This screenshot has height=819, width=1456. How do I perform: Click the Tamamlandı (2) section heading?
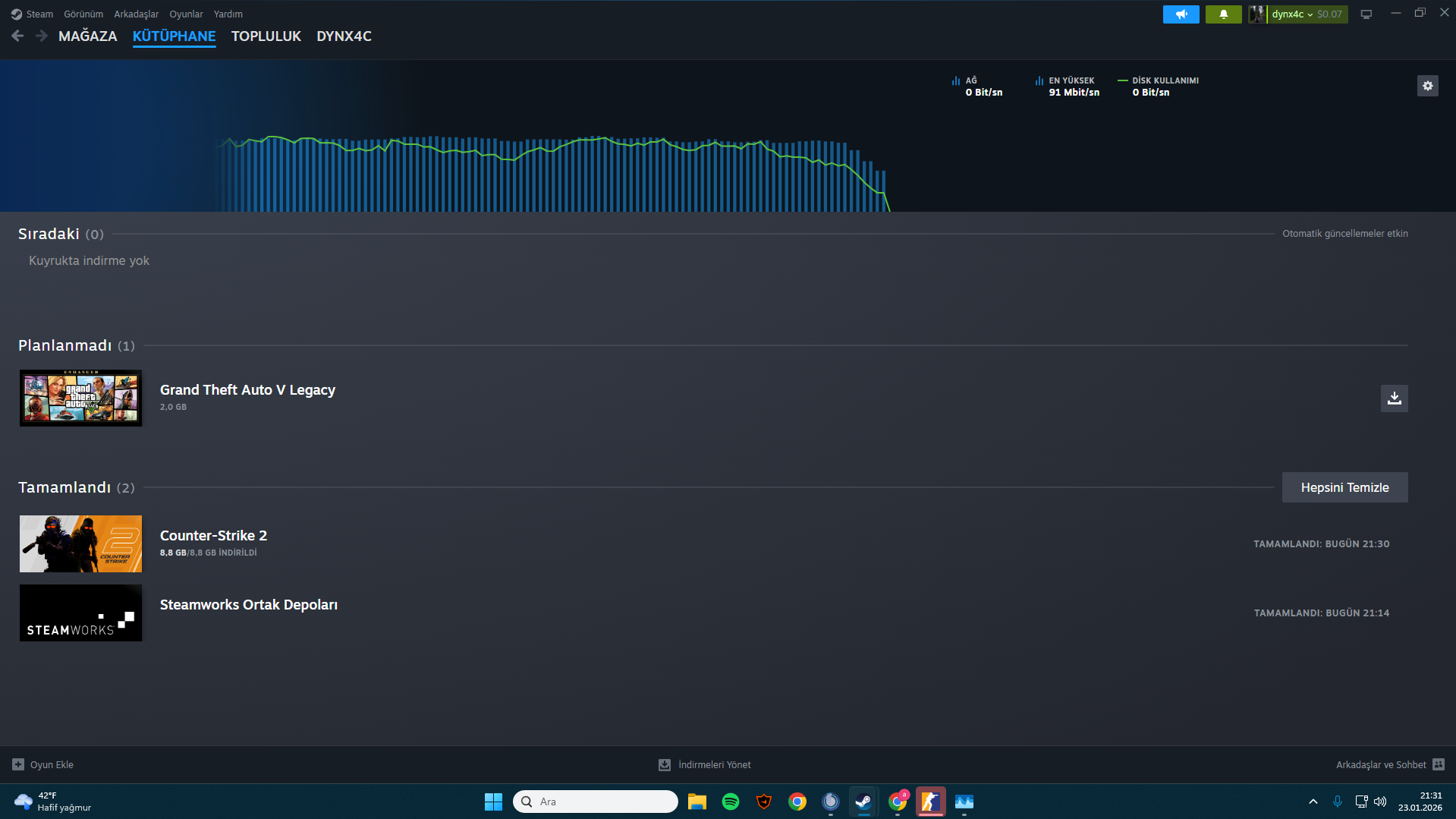click(77, 487)
